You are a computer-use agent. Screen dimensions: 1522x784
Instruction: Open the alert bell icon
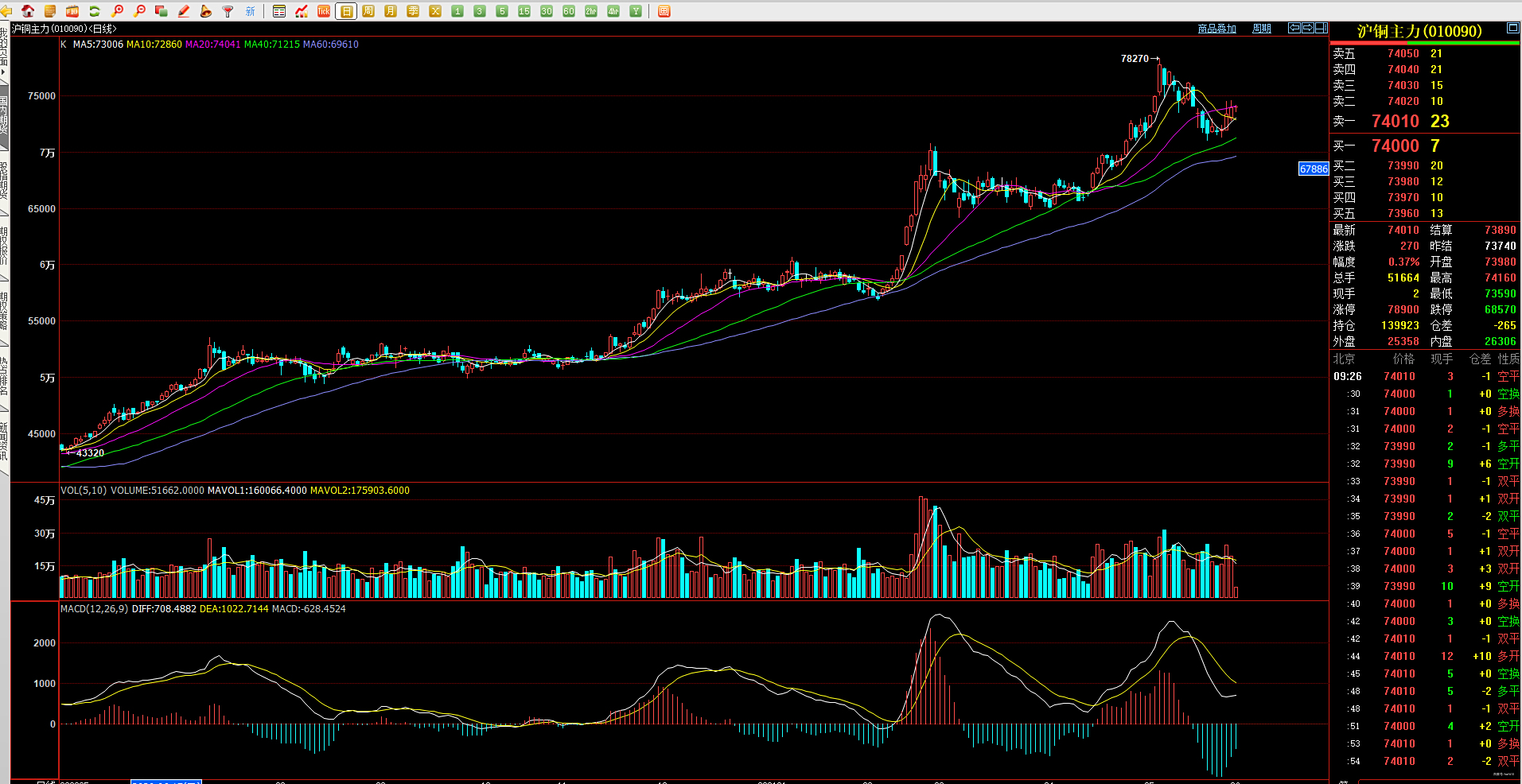[206, 11]
